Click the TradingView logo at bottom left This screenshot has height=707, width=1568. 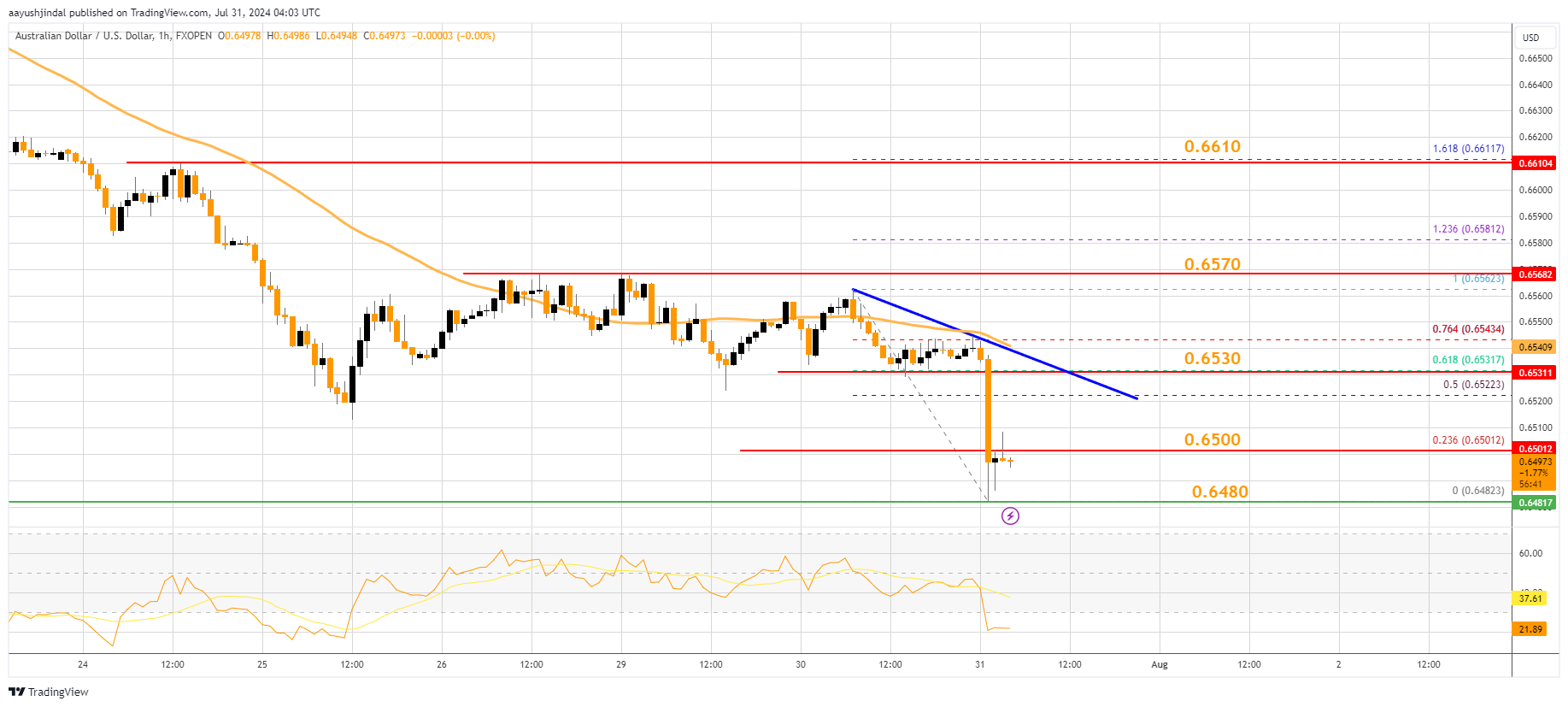[49, 692]
